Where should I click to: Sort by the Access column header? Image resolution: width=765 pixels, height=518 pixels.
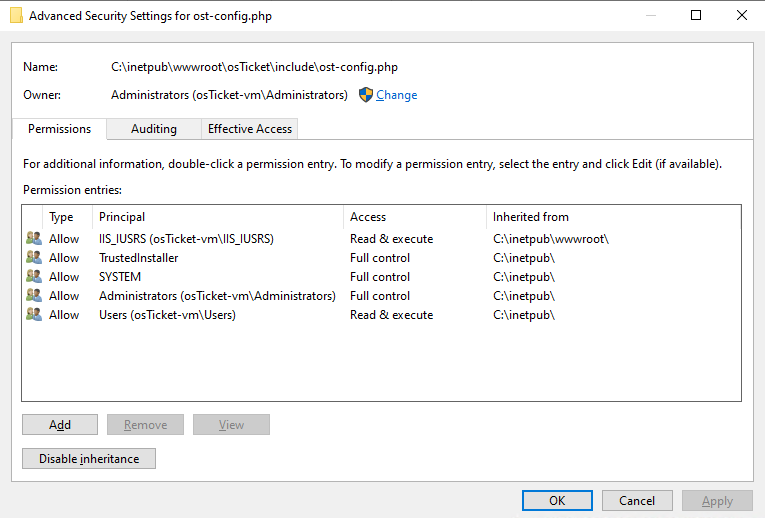(x=415, y=217)
